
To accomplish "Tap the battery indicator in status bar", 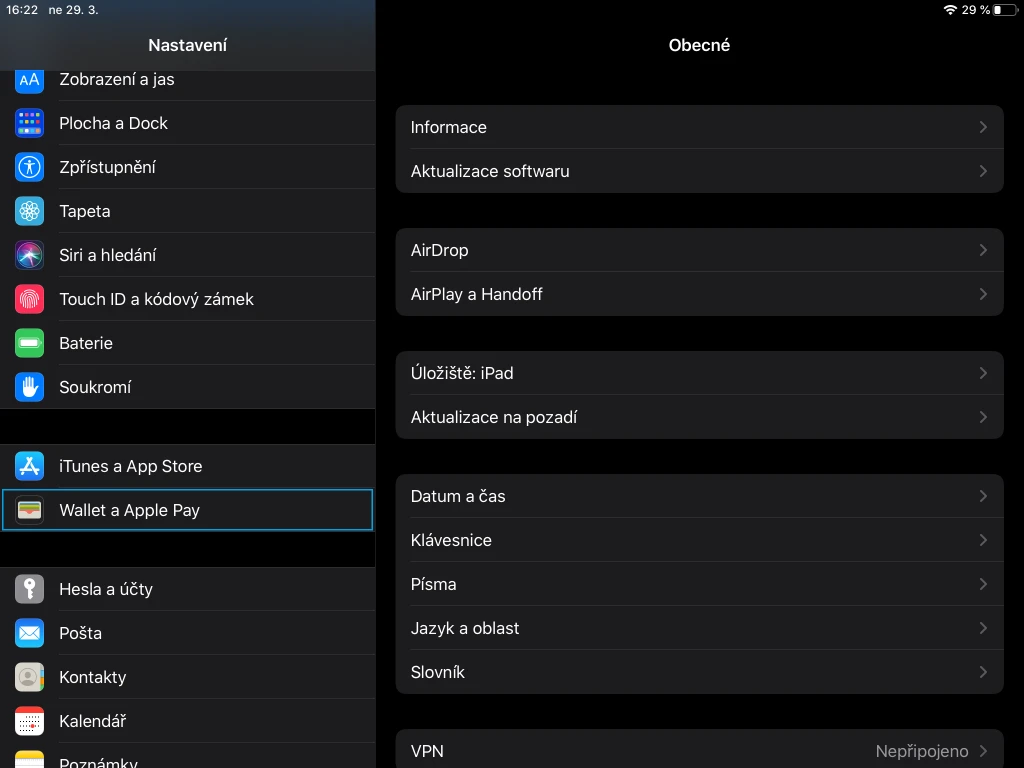I will 1004,10.
